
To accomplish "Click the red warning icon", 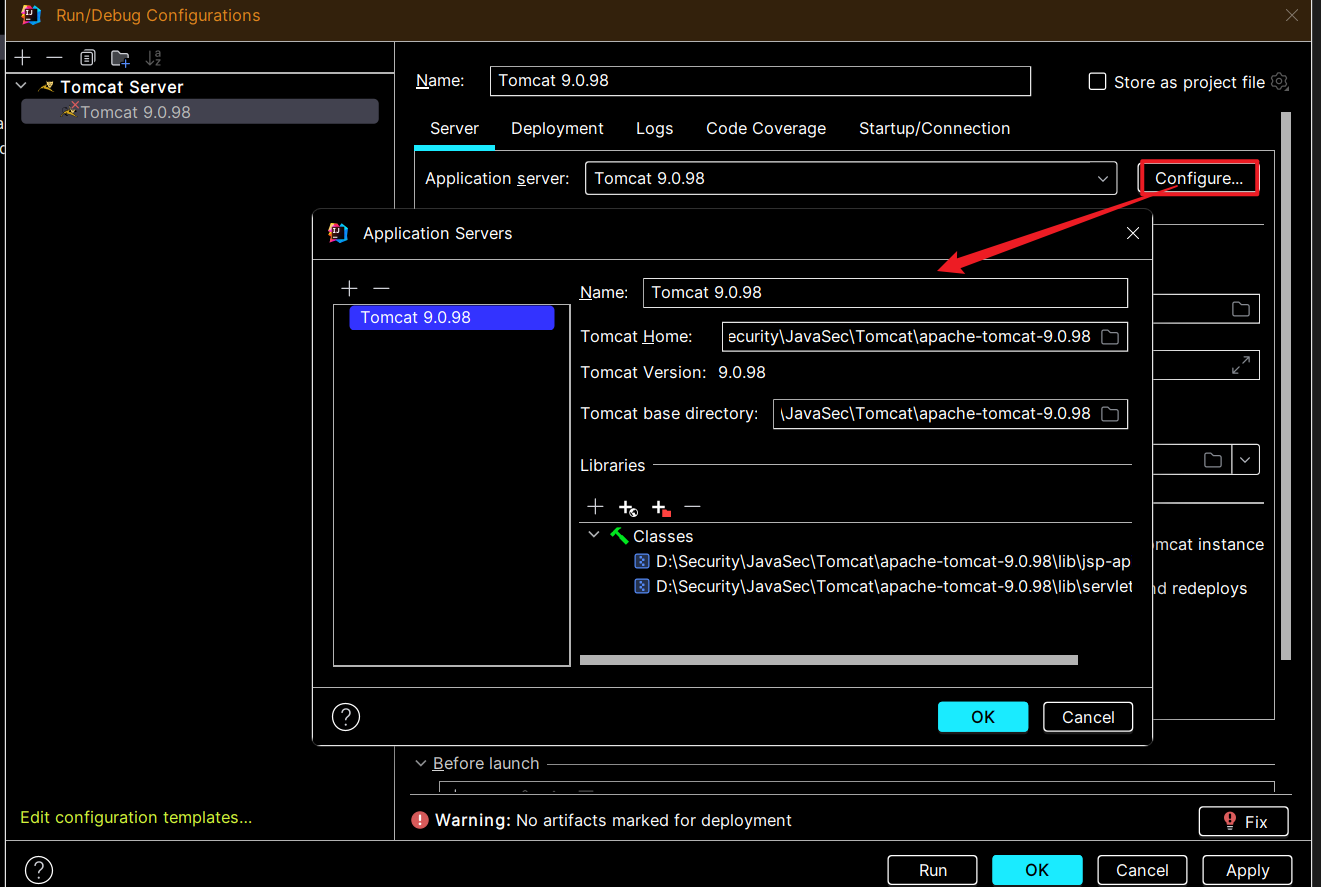I will pos(421,820).
